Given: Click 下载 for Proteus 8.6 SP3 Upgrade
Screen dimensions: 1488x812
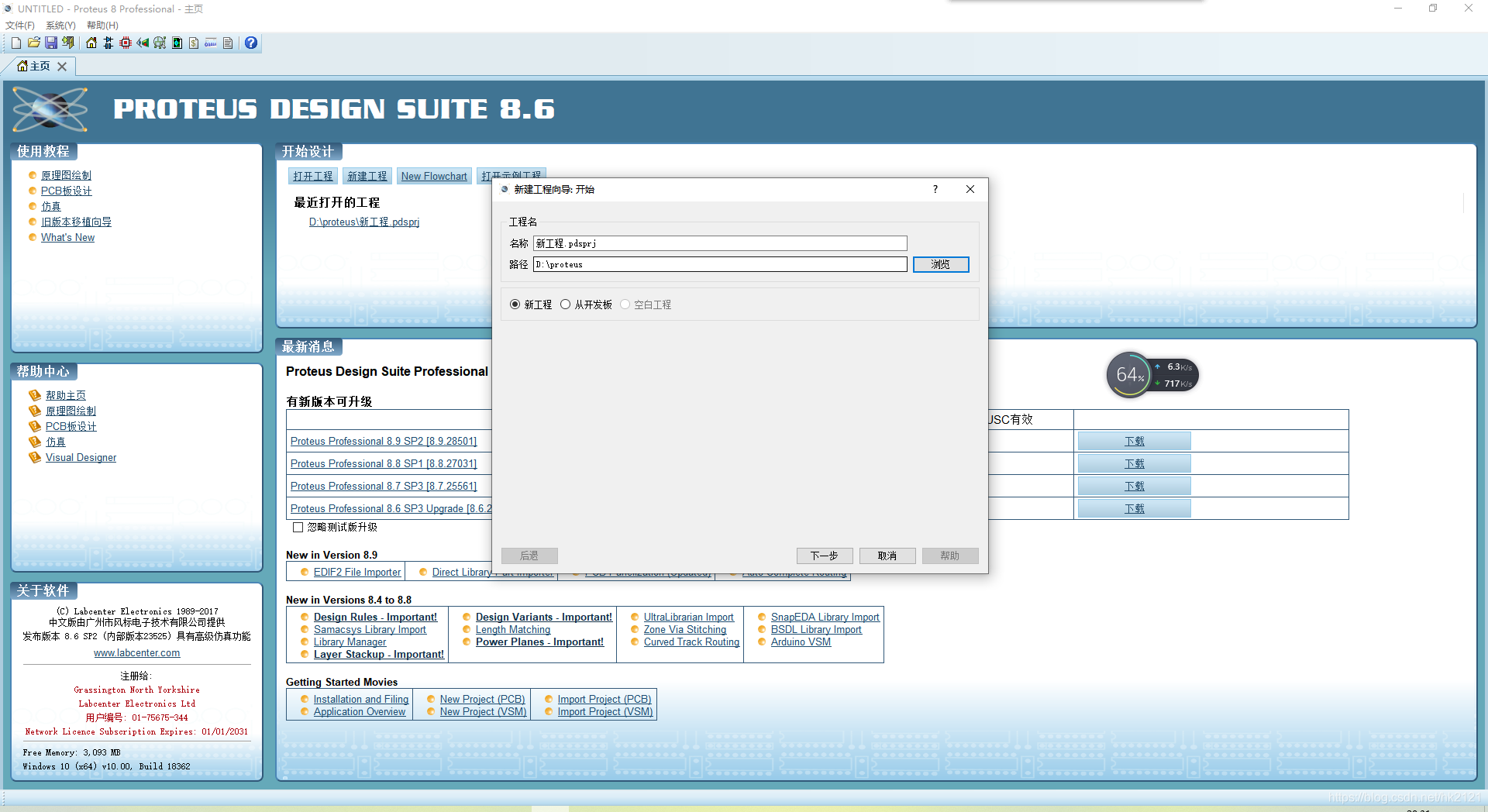Looking at the screenshot, I should [1135, 509].
